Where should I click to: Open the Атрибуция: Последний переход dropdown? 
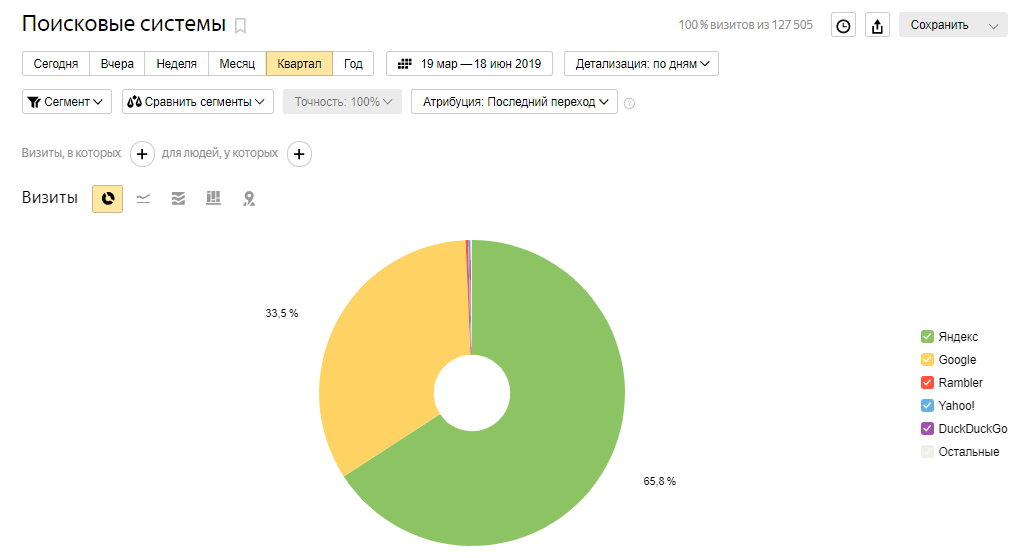point(514,102)
